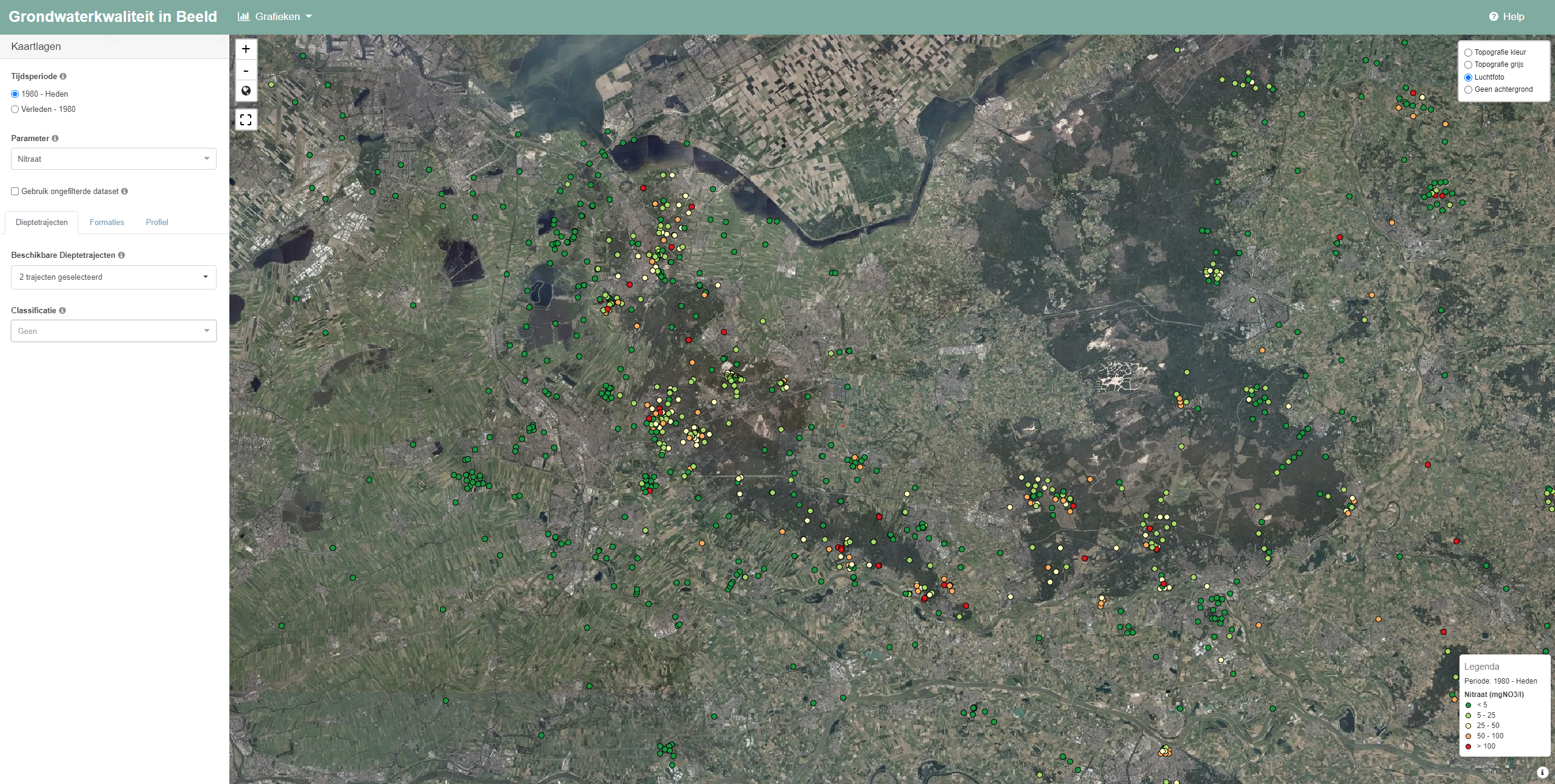
Task: Click the map attribution info icon
Action: pyautogui.click(x=1542, y=772)
